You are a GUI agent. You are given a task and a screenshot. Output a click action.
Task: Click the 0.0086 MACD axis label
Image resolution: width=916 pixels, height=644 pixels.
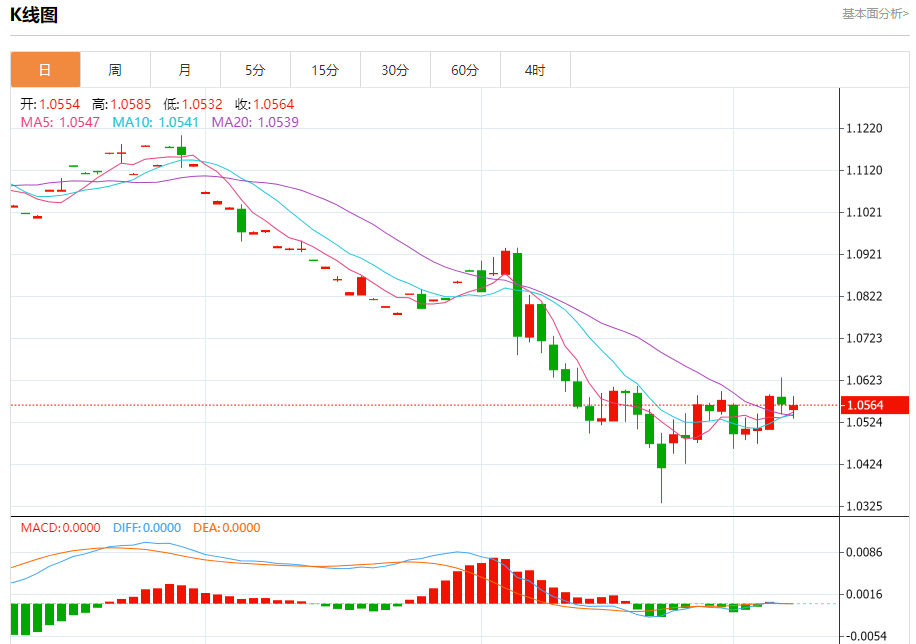pyautogui.click(x=864, y=552)
